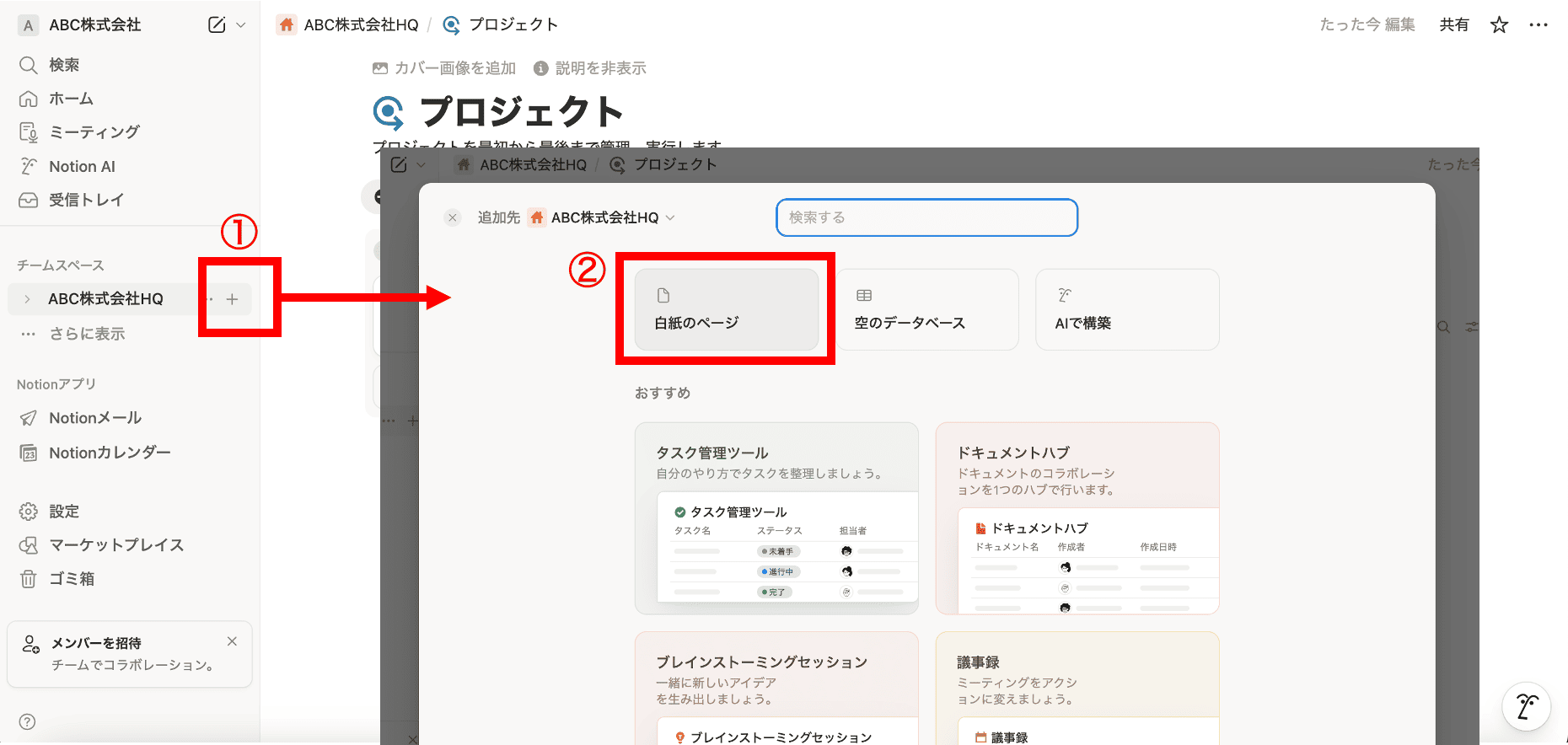Click the plus icon next to ABC株式会社HQ
Image resolution: width=1568 pixels, height=745 pixels.
(233, 299)
